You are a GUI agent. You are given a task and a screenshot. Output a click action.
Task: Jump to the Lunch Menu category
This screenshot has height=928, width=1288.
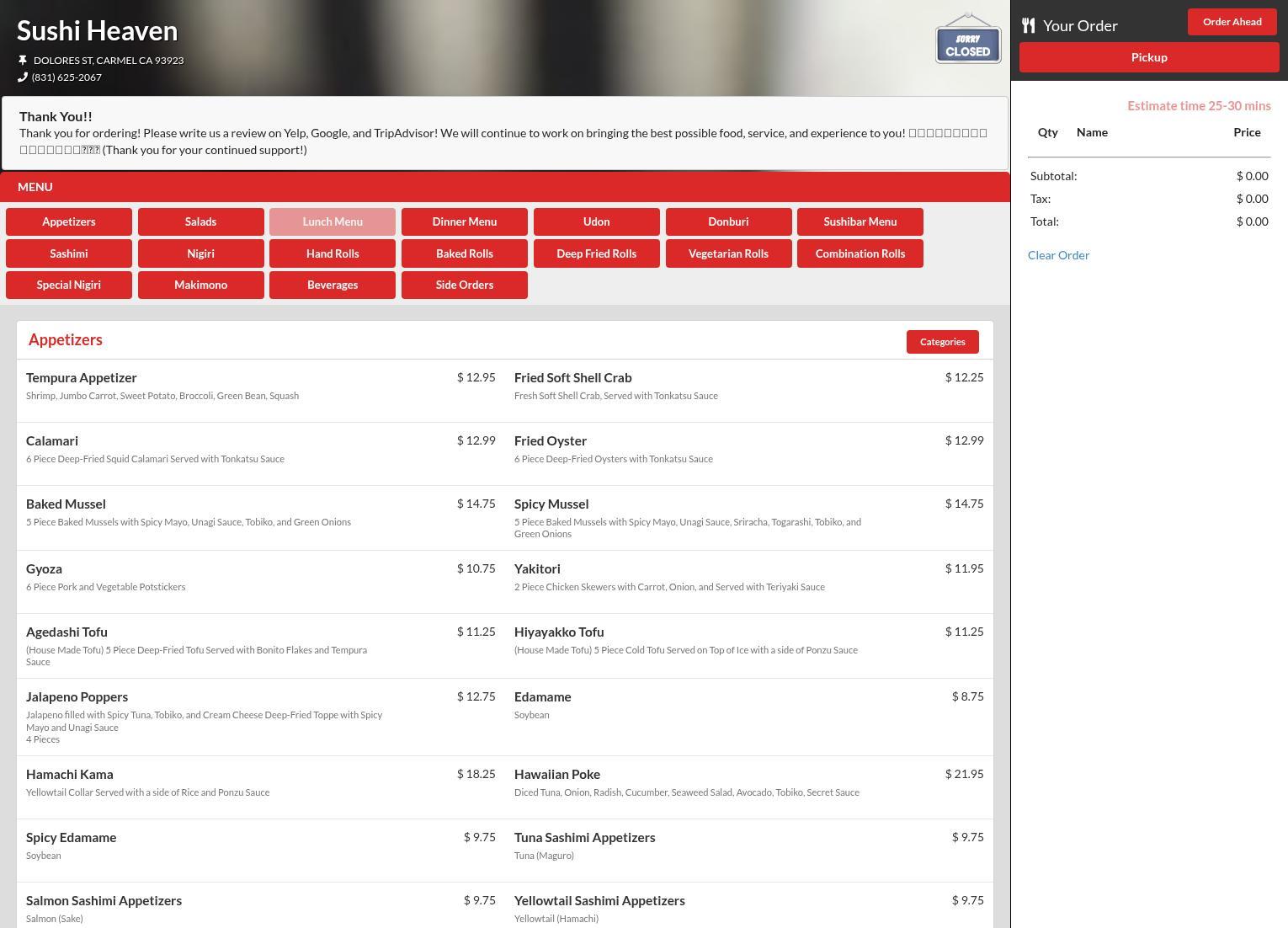[x=333, y=222]
